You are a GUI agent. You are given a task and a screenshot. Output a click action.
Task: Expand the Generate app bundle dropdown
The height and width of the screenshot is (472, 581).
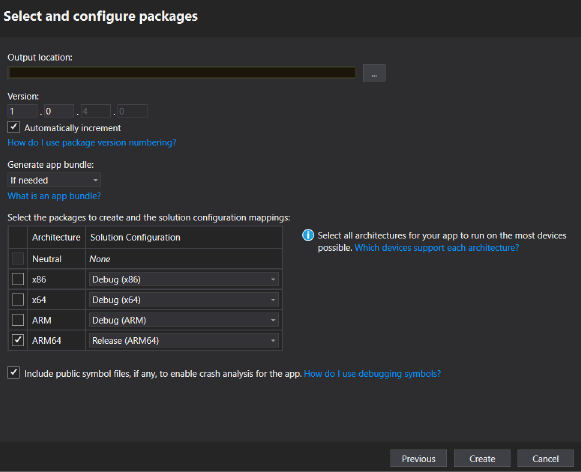tap(54, 180)
